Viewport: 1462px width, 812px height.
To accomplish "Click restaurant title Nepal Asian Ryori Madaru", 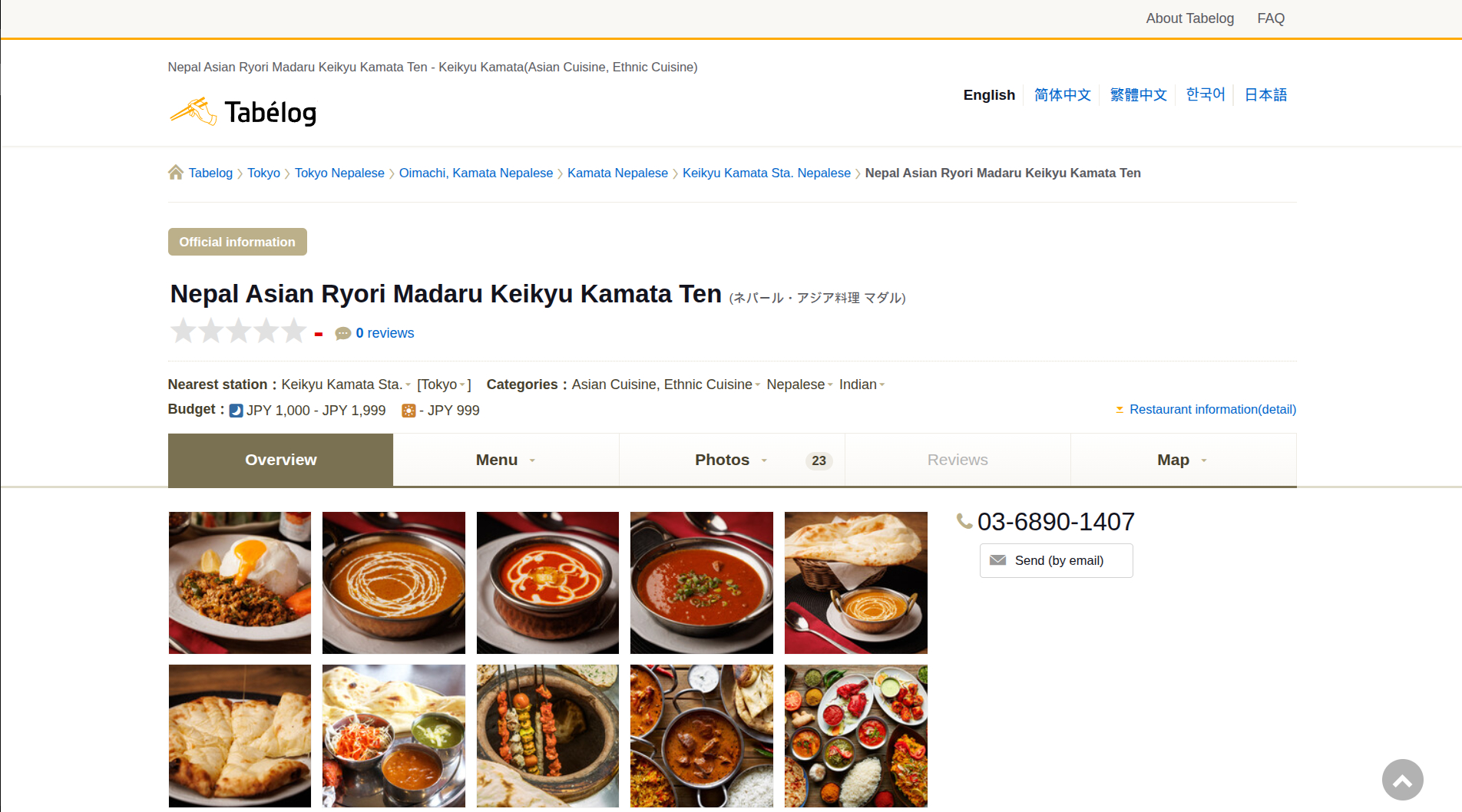I will click(445, 294).
